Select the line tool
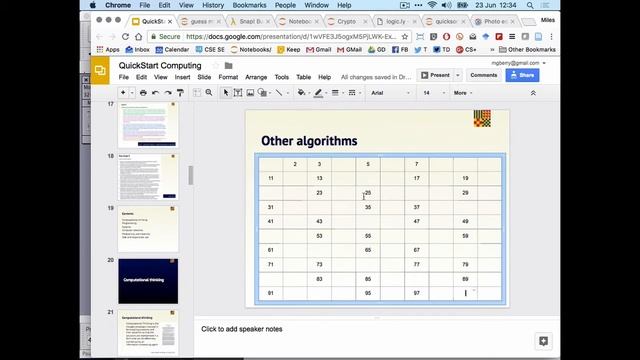The image size is (640, 360). 279,93
